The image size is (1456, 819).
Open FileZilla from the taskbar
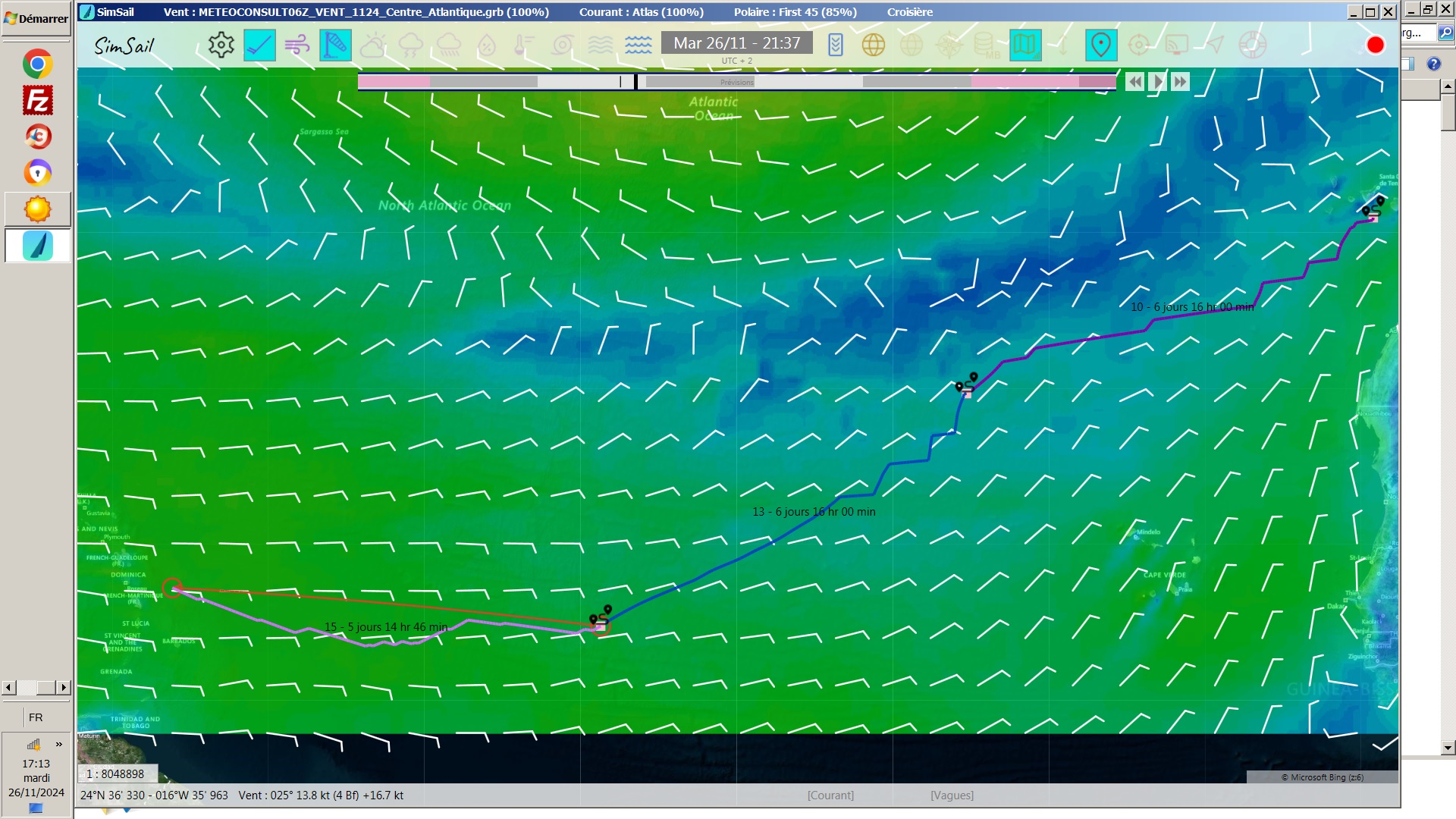pos(37,100)
